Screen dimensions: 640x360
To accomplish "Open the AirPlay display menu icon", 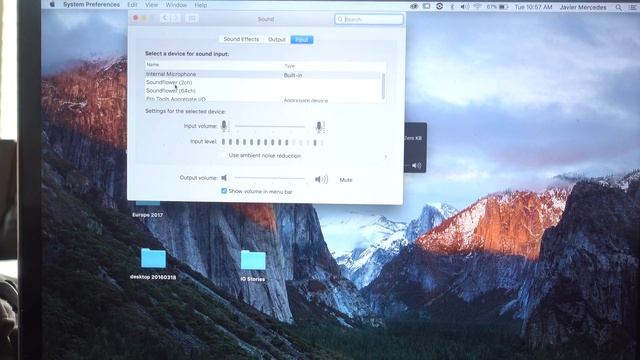I will [427, 7].
